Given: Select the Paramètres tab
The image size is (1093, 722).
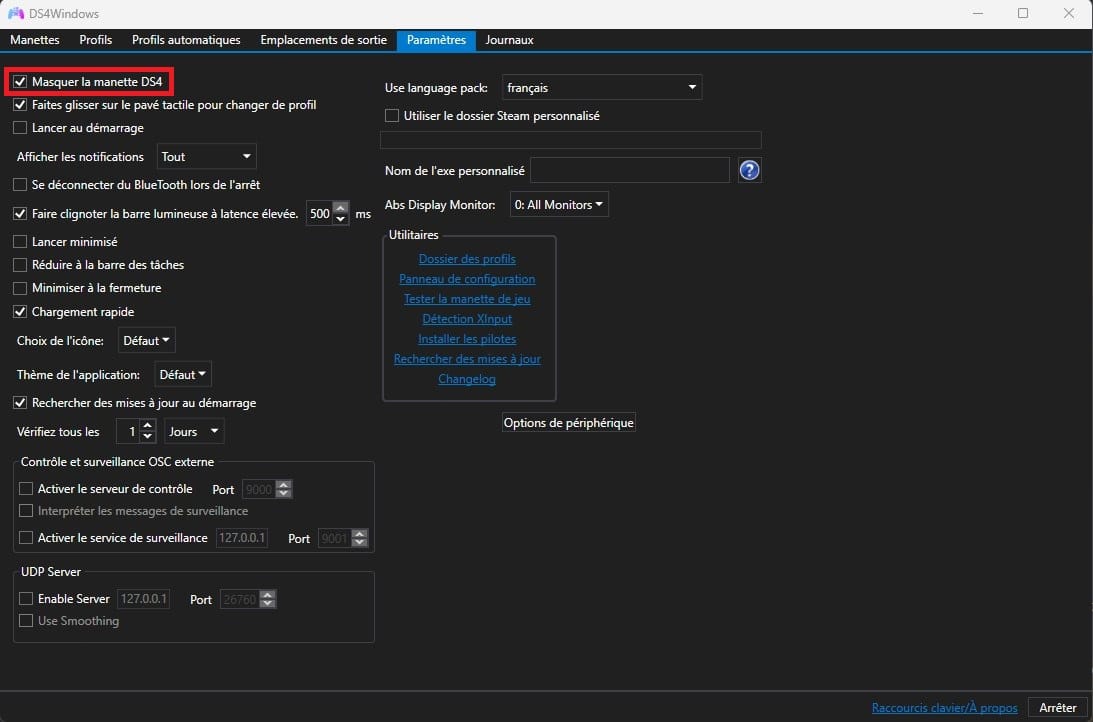Looking at the screenshot, I should click(436, 40).
